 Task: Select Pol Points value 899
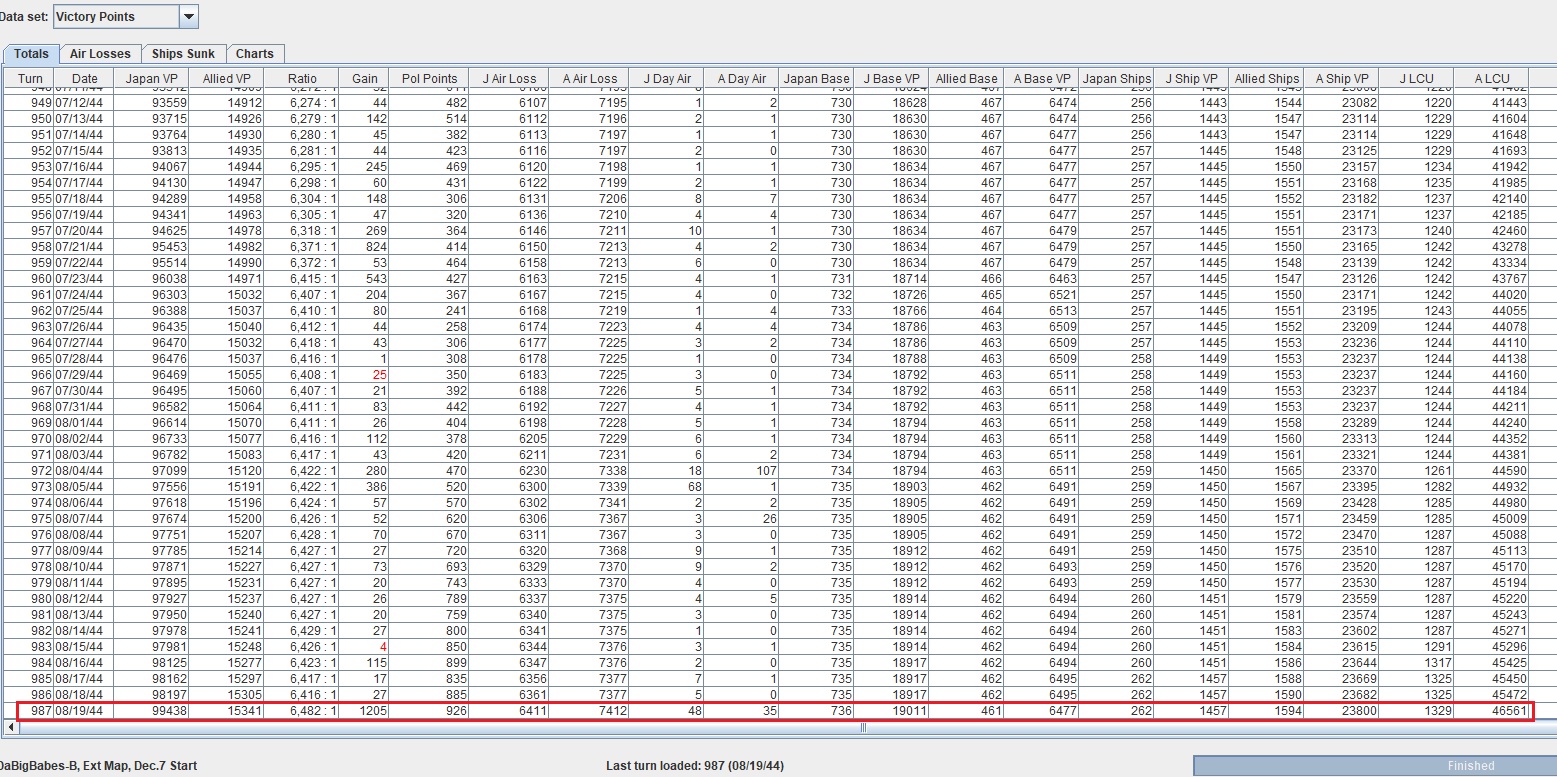(455, 662)
